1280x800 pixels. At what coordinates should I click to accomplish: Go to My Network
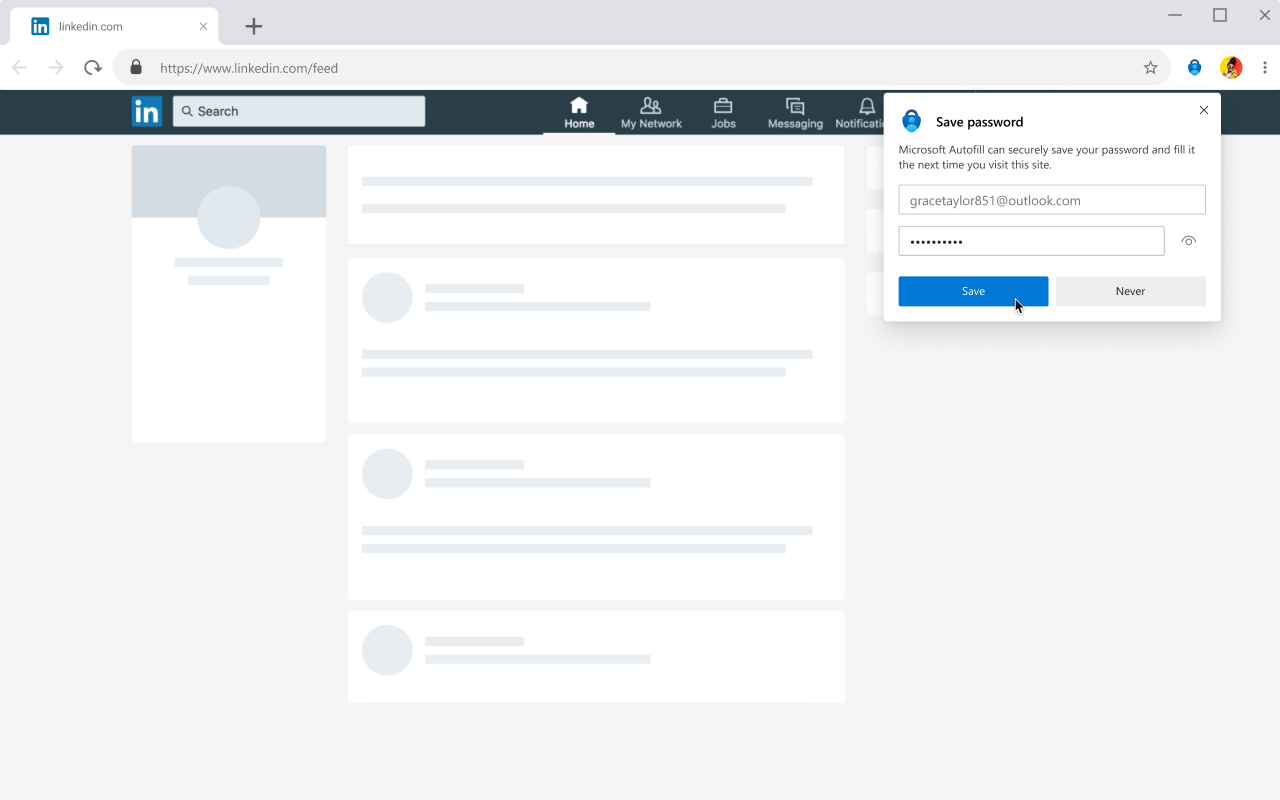click(651, 112)
